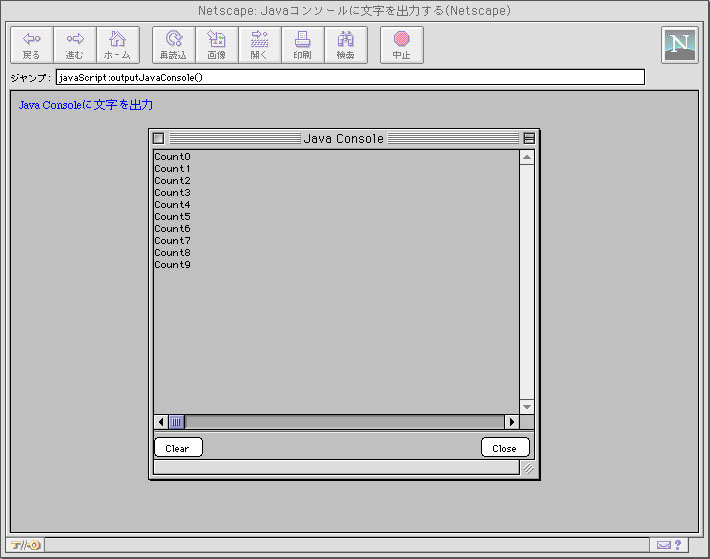
Task: Click the 'Count7' line in console
Action: (173, 240)
